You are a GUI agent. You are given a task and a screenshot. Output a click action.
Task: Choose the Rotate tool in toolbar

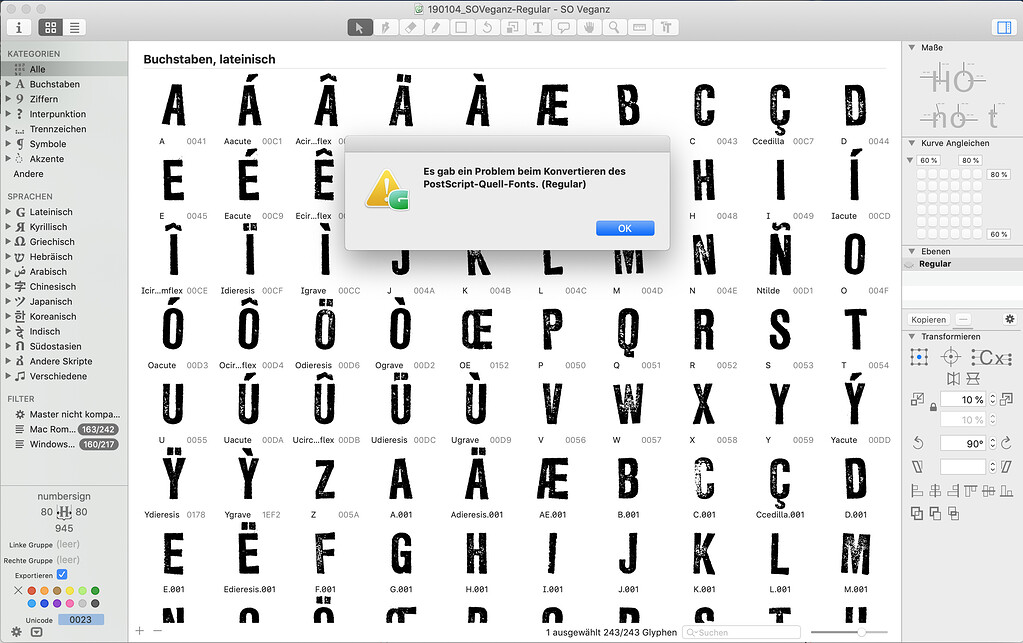point(487,27)
